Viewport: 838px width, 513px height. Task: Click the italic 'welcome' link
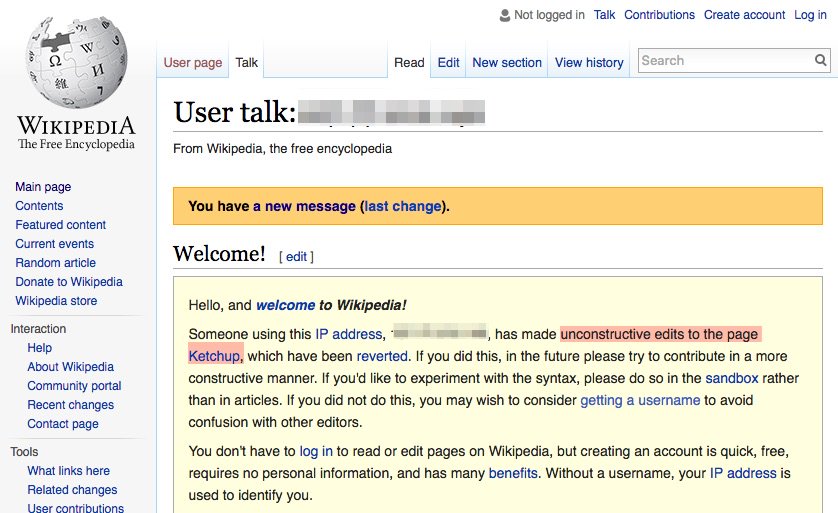coord(285,306)
